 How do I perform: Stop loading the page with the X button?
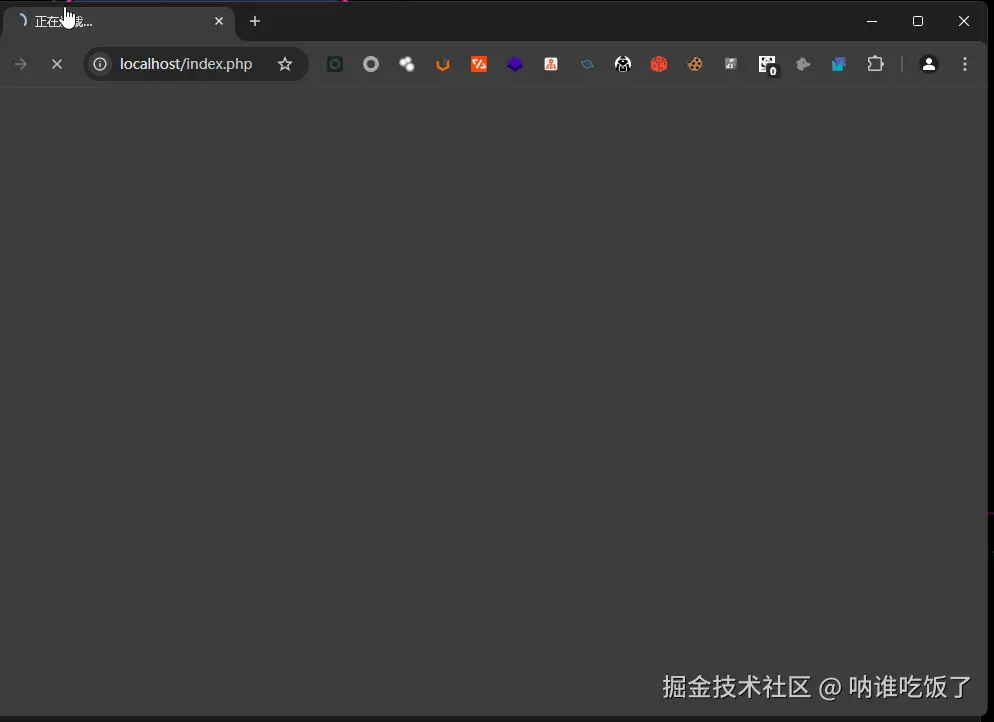pos(57,64)
